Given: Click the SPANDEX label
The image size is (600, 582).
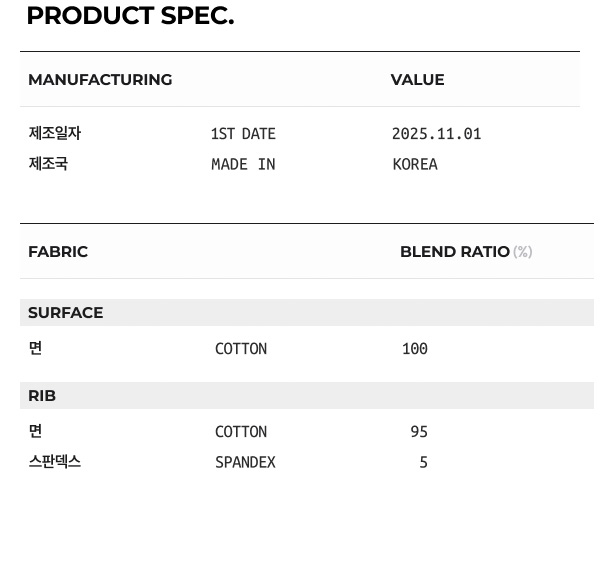Looking at the screenshot, I should click(x=245, y=463).
